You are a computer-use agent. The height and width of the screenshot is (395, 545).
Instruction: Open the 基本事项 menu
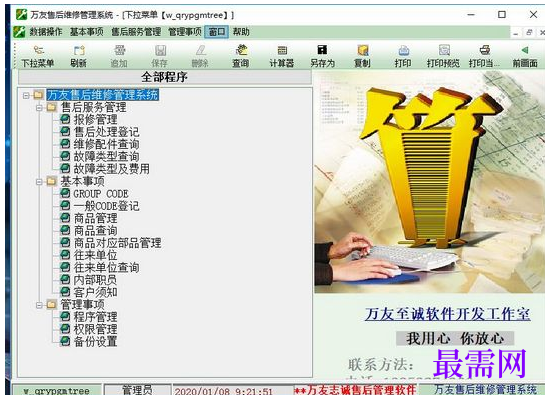87,32
